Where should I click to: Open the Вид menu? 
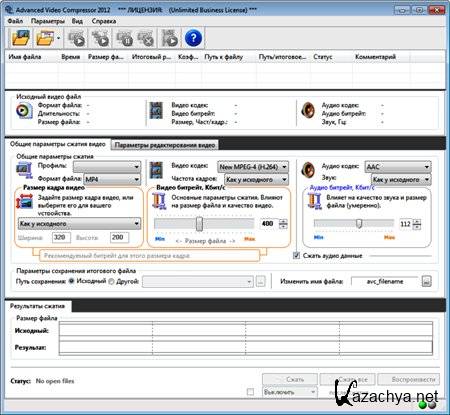coord(77,21)
